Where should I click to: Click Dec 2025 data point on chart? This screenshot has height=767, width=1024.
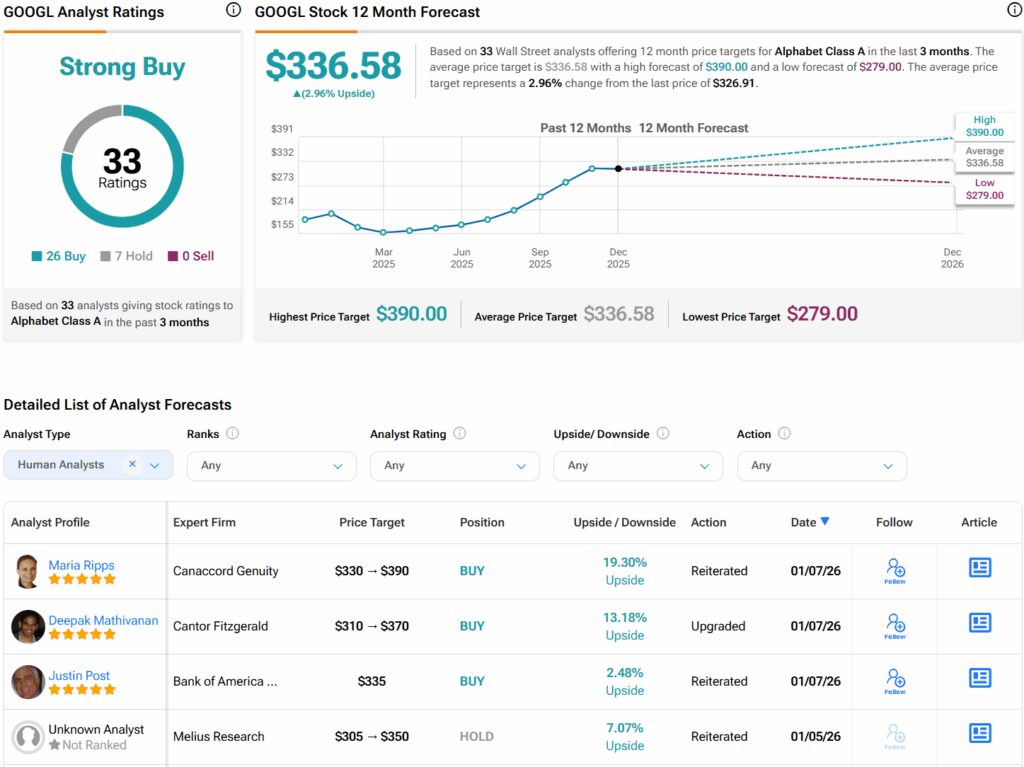point(618,169)
